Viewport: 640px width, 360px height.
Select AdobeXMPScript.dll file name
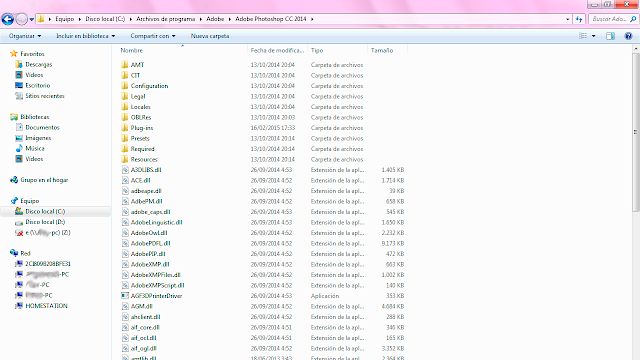(158, 285)
